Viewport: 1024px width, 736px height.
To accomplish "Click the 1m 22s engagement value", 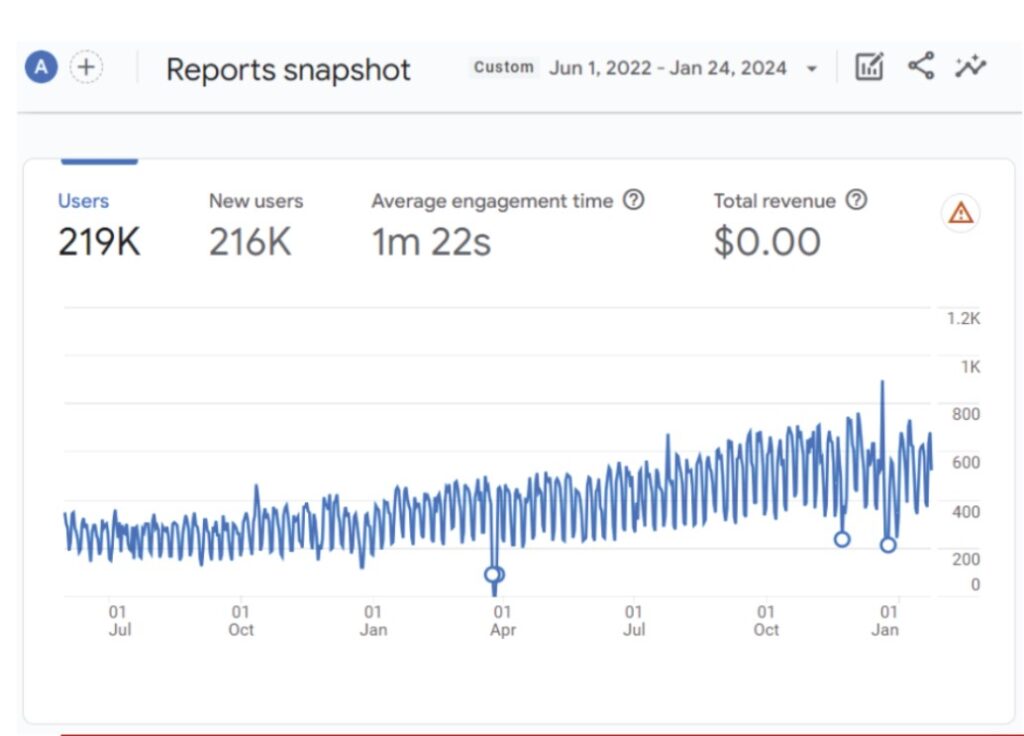I will [x=431, y=242].
